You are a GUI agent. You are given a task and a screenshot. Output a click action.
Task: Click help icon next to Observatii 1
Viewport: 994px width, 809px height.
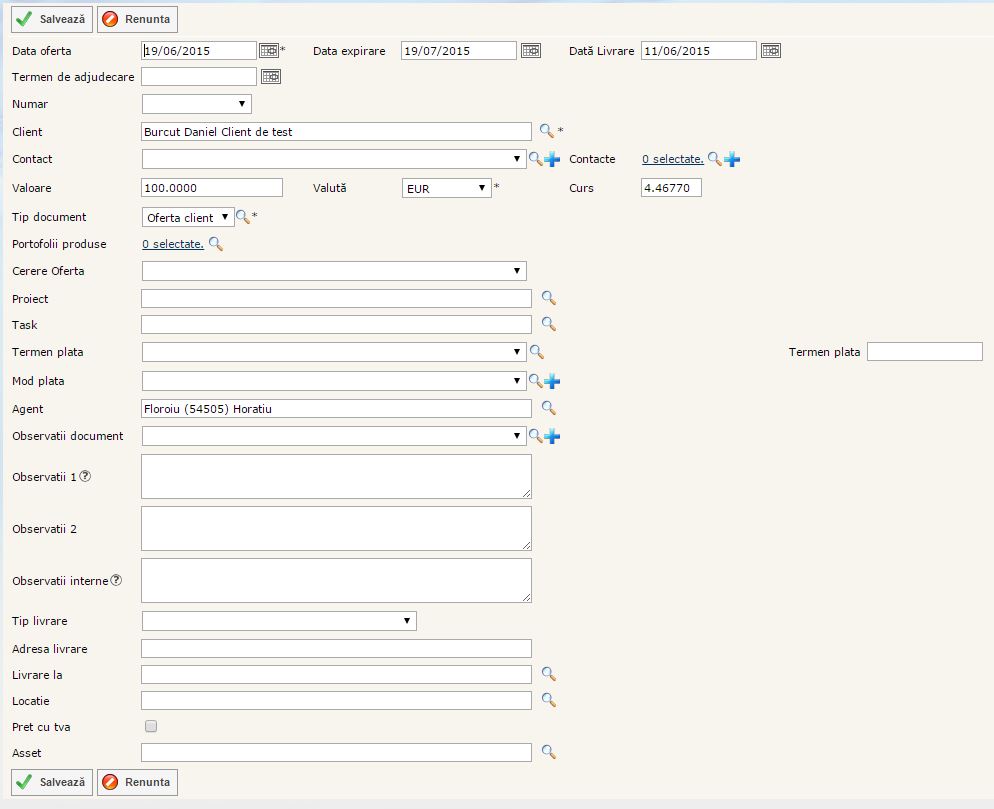(85, 477)
